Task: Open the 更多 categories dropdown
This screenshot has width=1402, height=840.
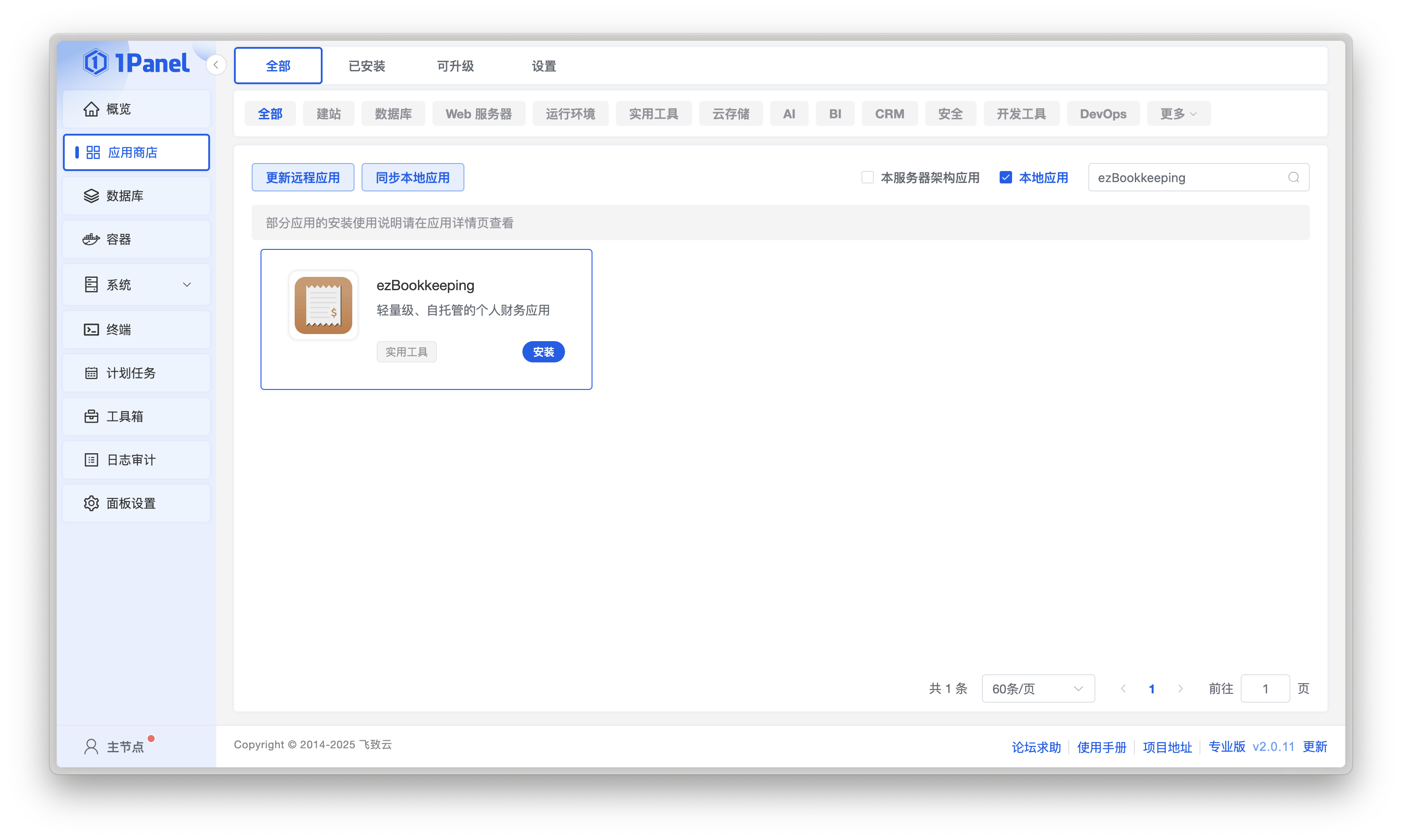Action: (x=1178, y=114)
